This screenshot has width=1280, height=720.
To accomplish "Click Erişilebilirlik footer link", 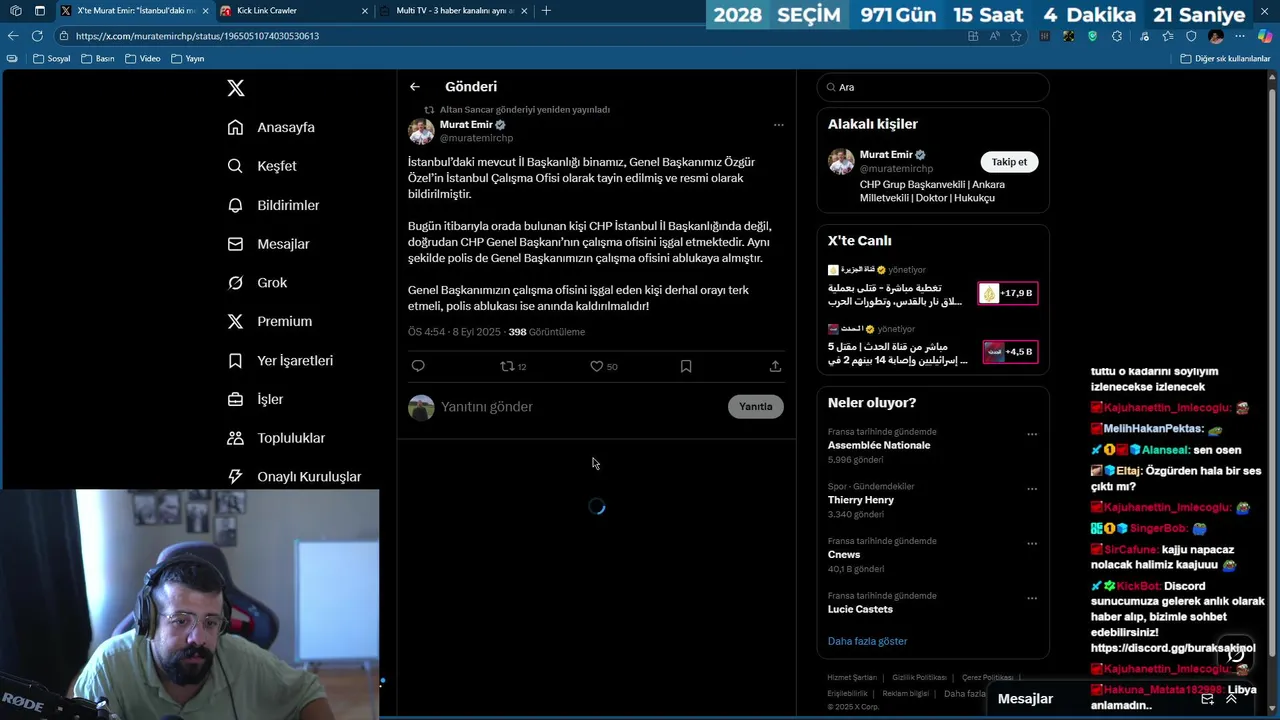I will (847, 694).
